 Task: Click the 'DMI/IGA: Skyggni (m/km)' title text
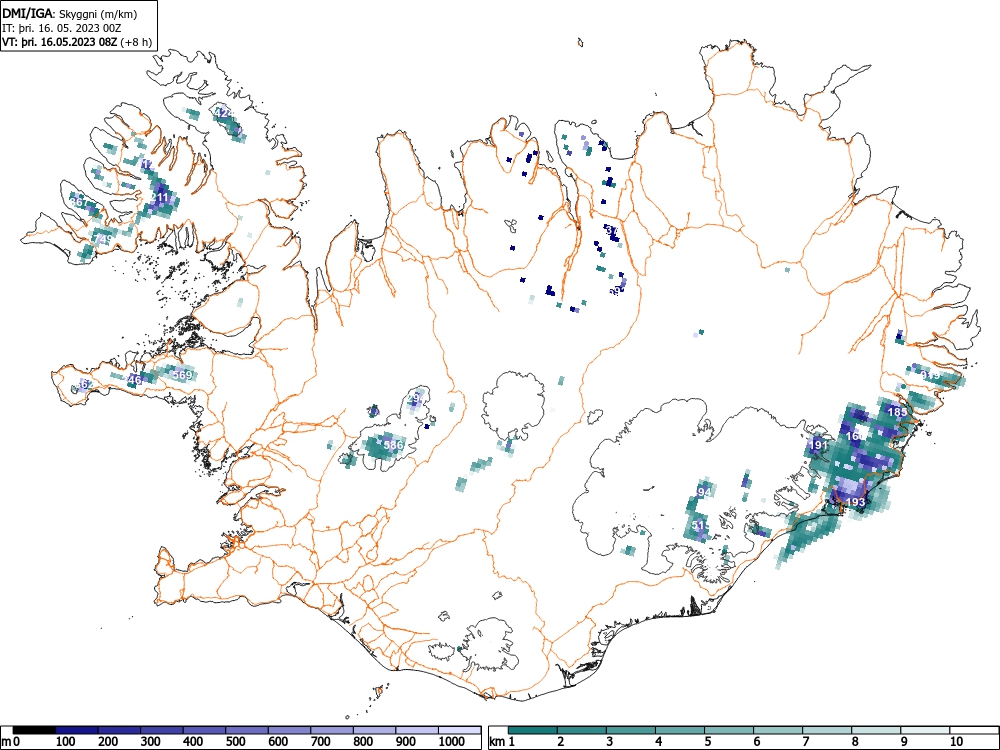point(70,13)
